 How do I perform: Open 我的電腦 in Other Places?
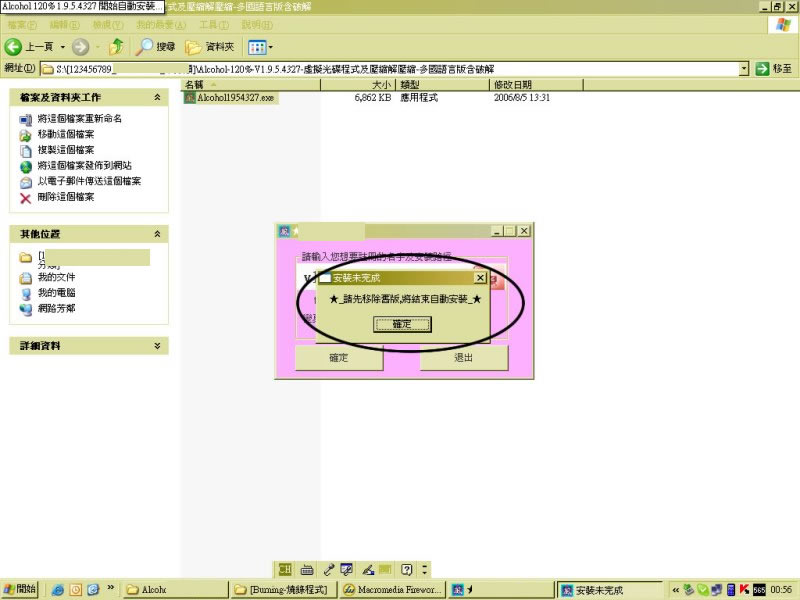point(56,293)
